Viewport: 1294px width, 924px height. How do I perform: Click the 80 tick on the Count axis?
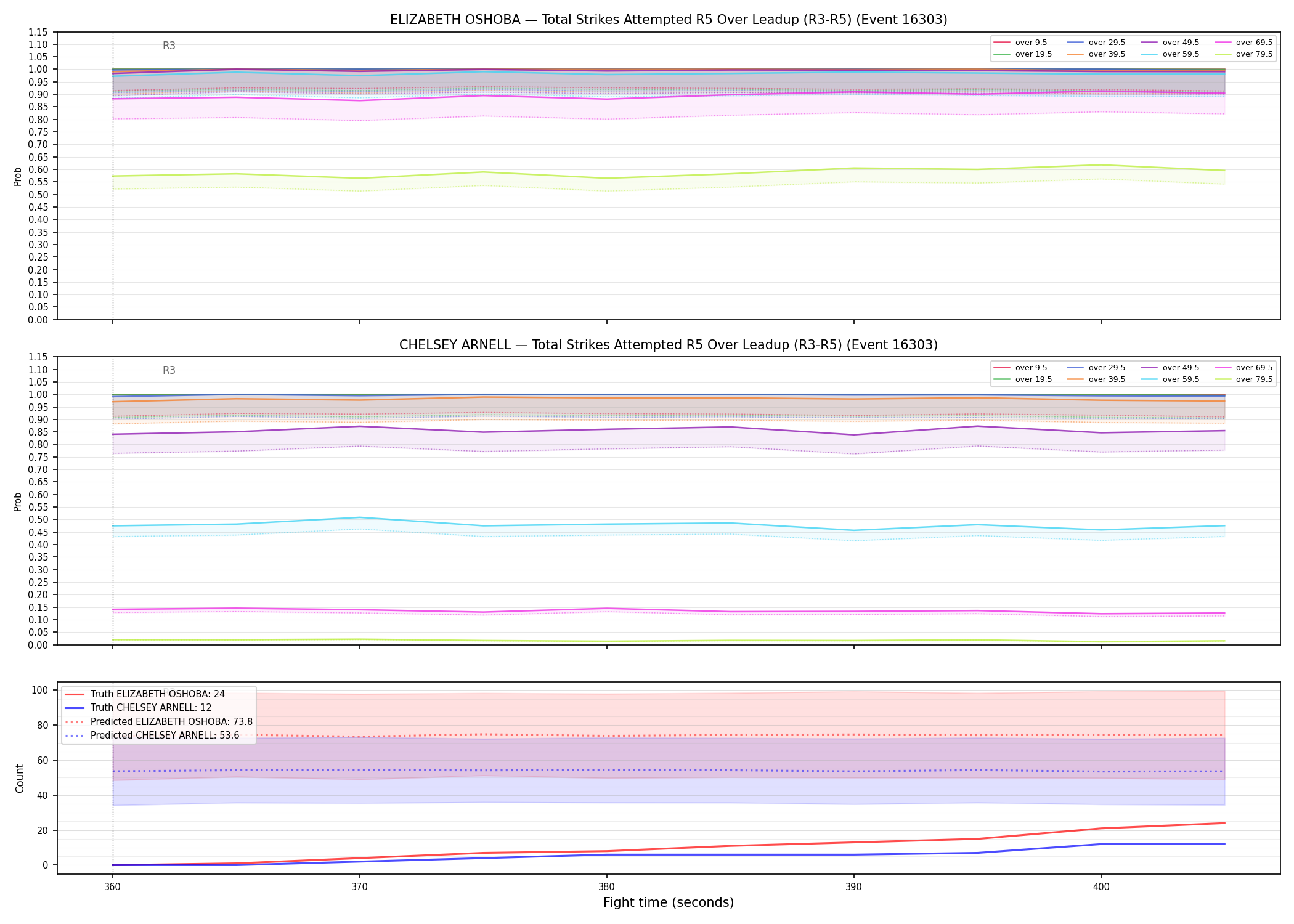[43, 725]
